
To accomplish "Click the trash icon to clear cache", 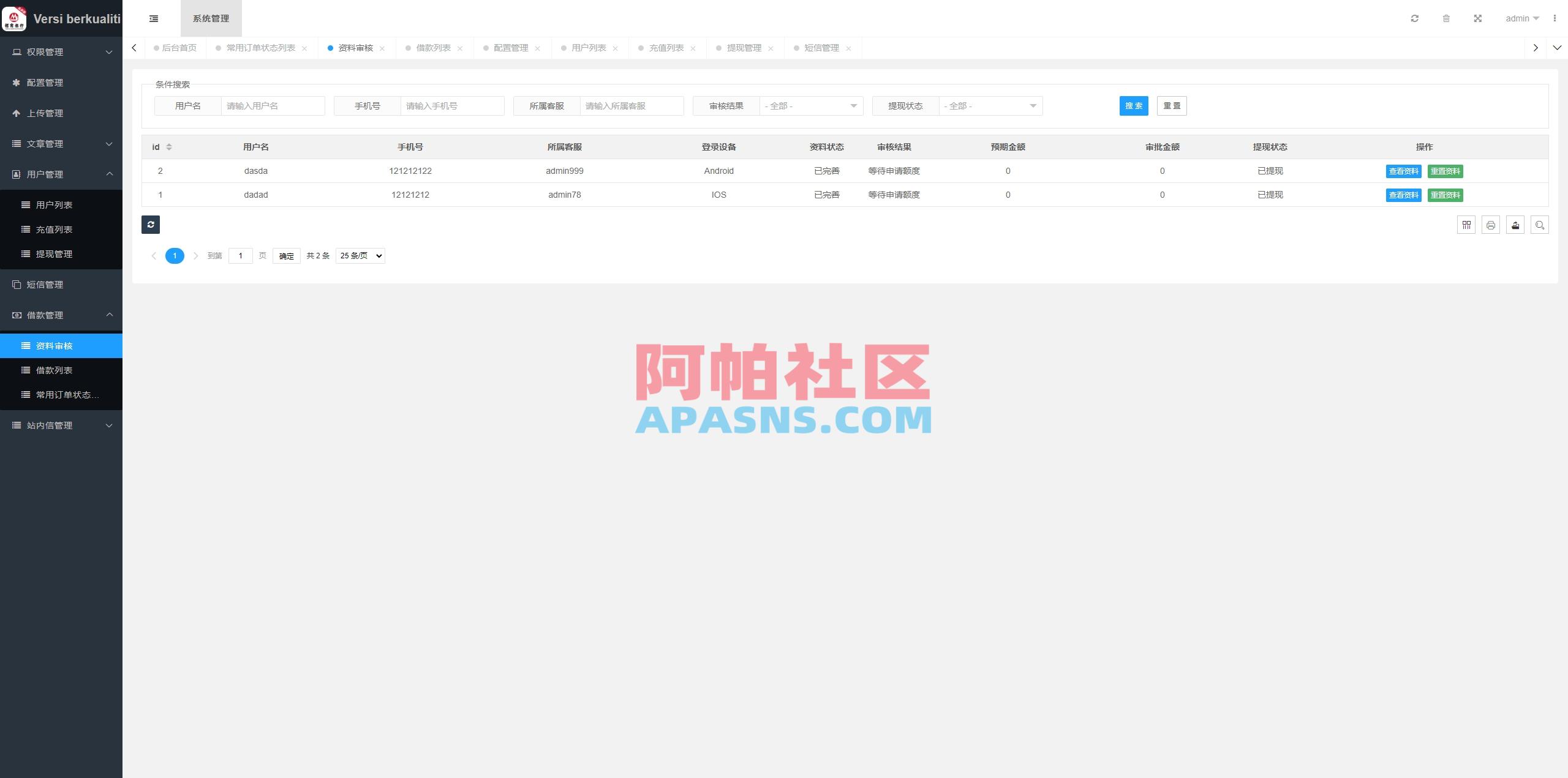I will [1446, 18].
